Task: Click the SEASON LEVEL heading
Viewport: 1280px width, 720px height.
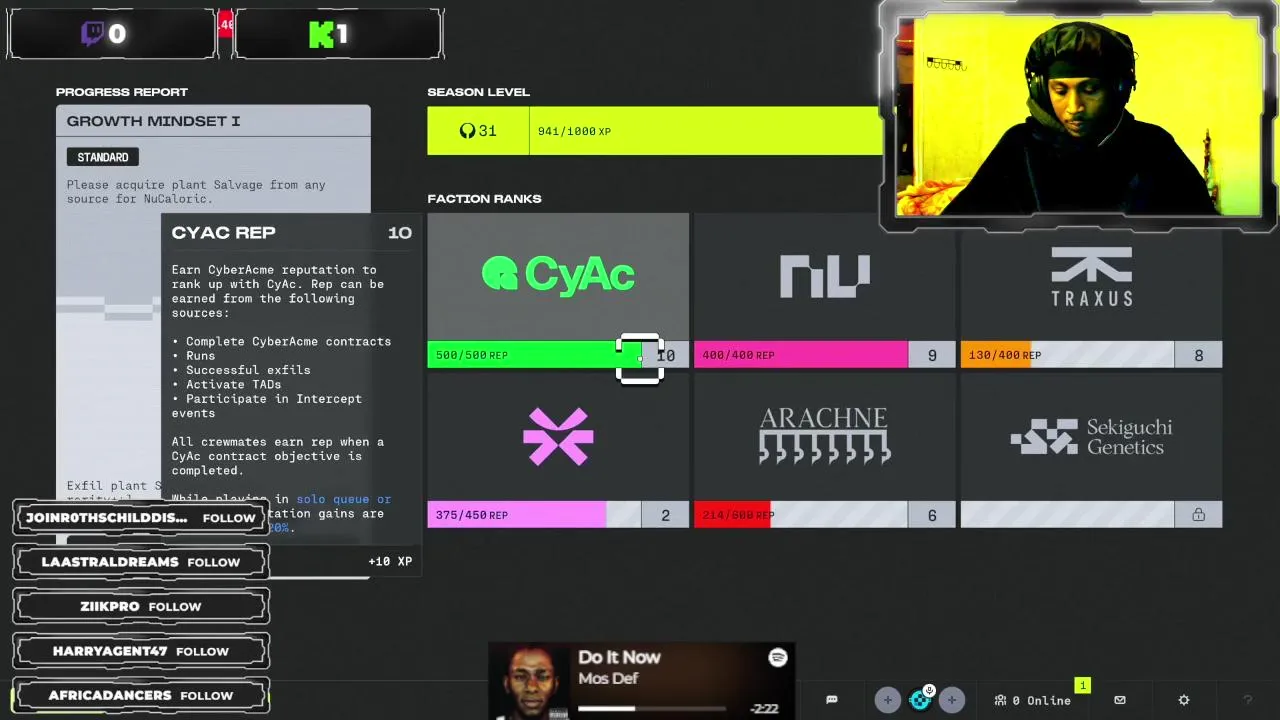Action: [478, 92]
